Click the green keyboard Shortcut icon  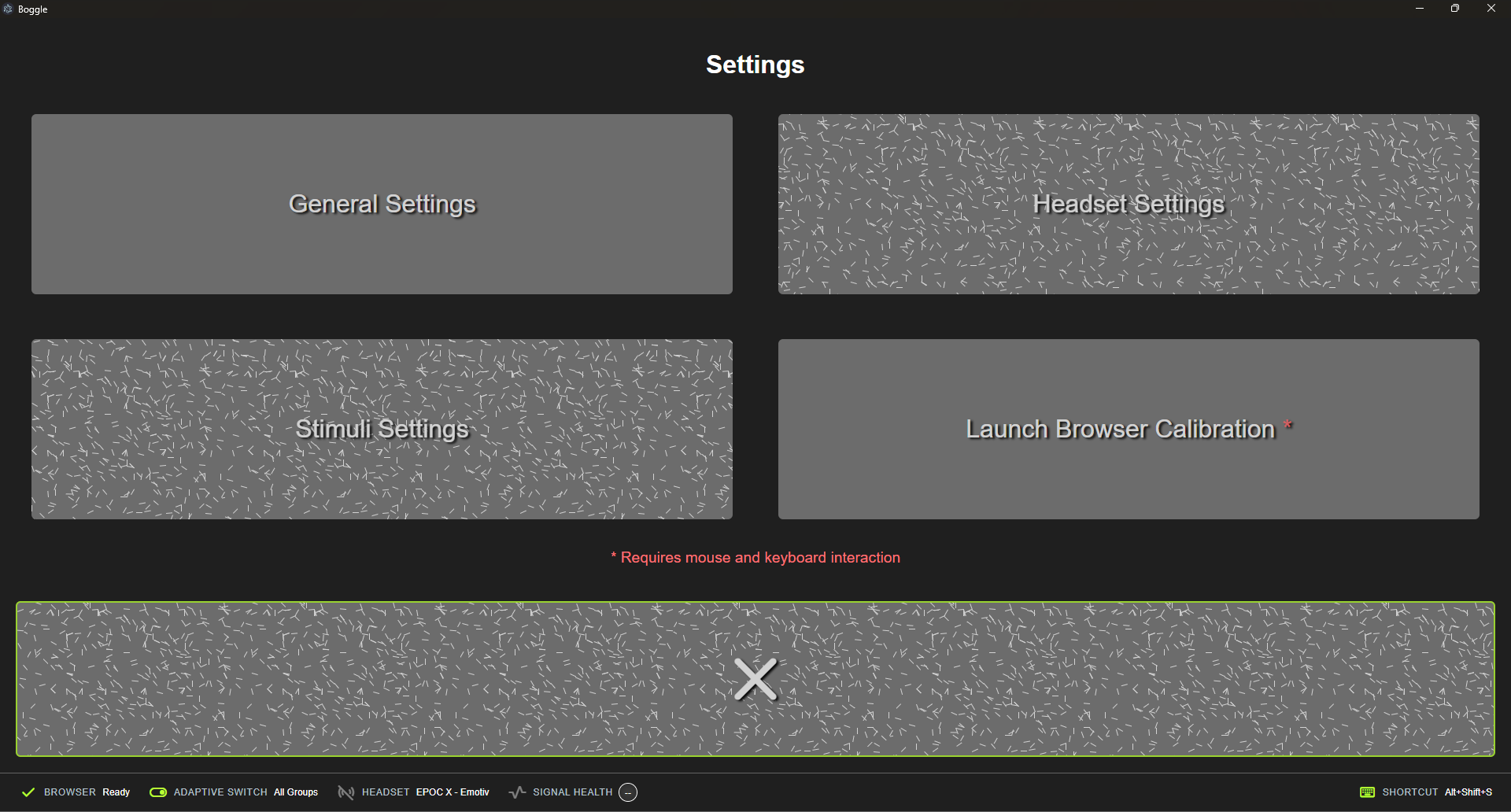[1368, 792]
